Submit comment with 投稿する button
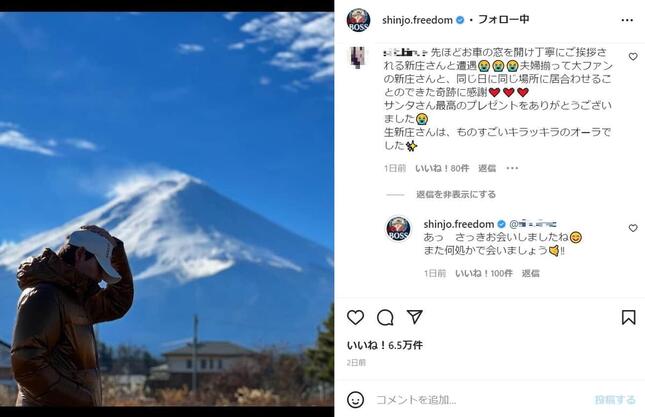The image size is (645, 417). coord(615,399)
